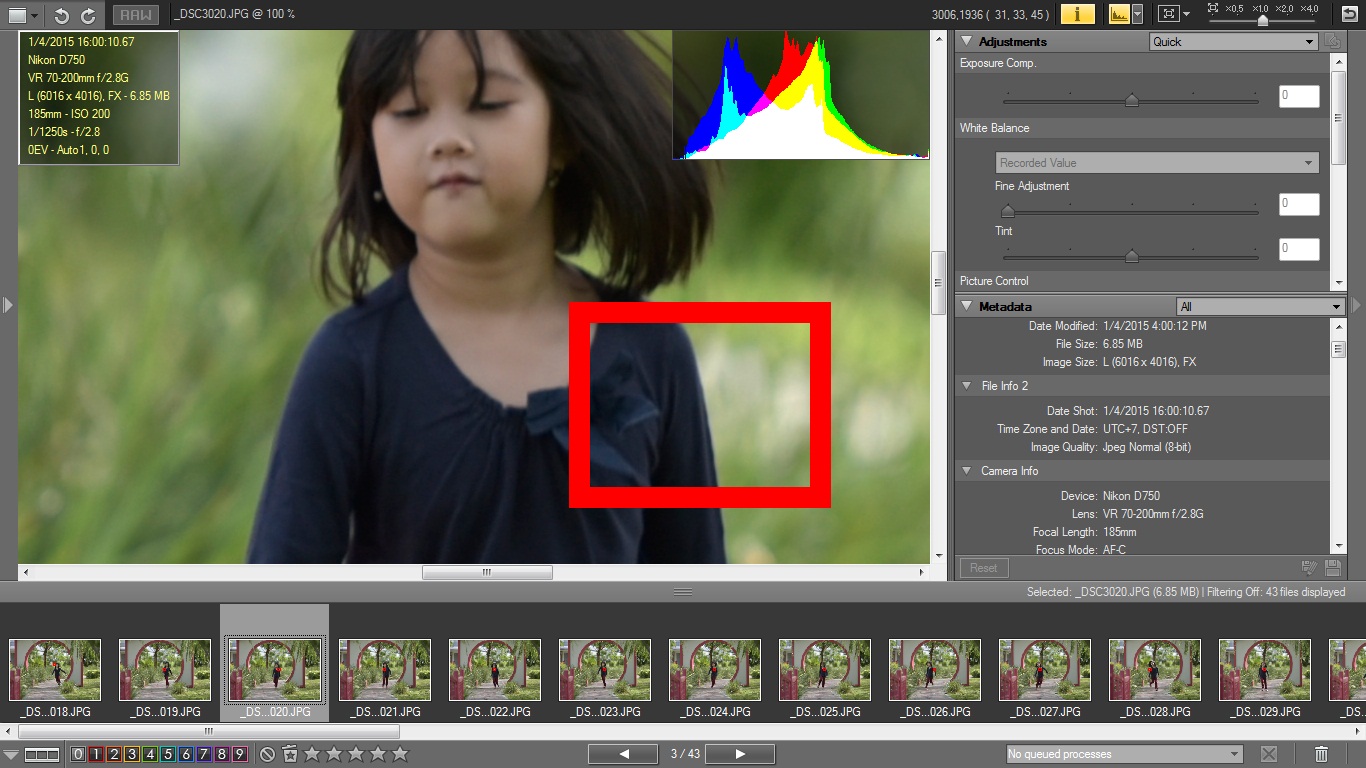1366x768 pixels.
Task: Click the RAW display button
Action: [136, 15]
